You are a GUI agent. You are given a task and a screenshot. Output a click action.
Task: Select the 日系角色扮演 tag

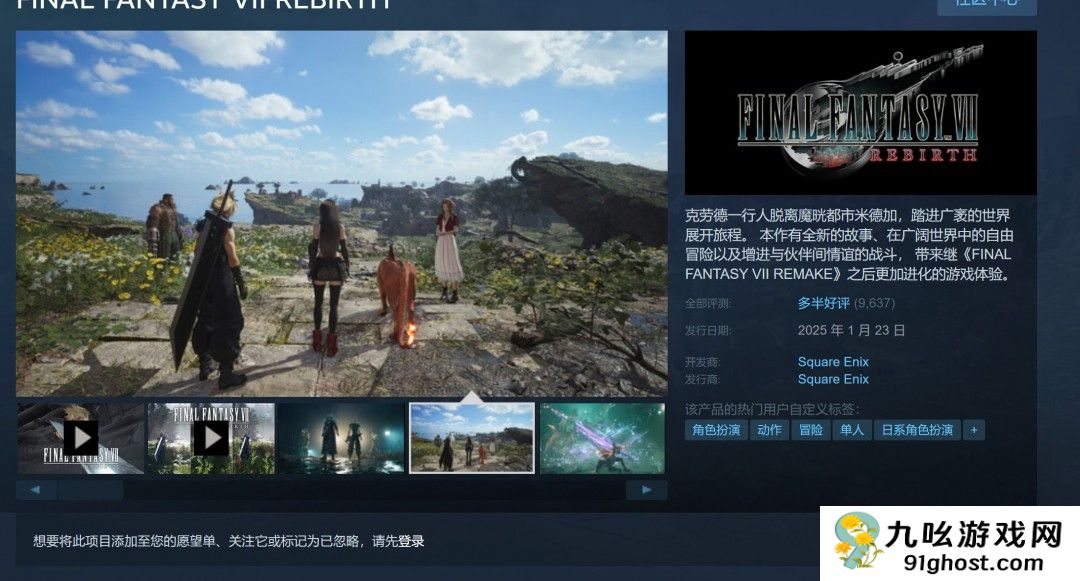coord(916,429)
